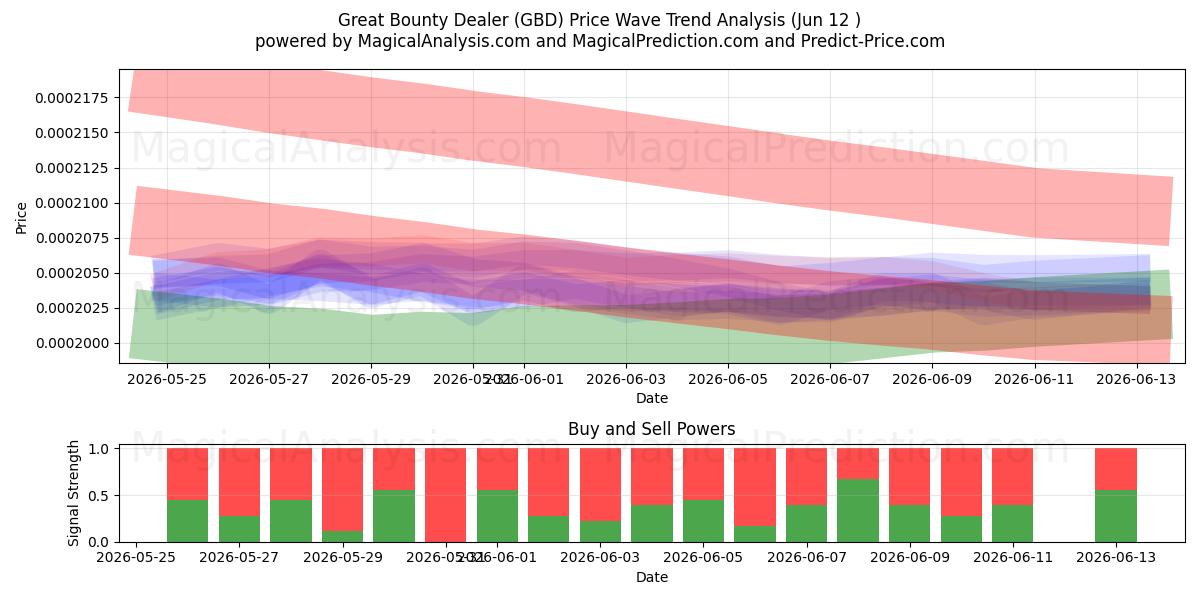1200x600 pixels.
Task: Click the green buy bar above 2026-06-07
Action: [806, 524]
